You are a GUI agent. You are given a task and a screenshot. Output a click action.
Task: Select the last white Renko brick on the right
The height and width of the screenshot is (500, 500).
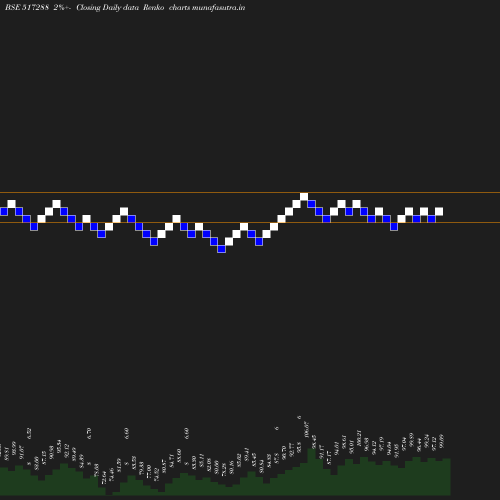coord(439,211)
